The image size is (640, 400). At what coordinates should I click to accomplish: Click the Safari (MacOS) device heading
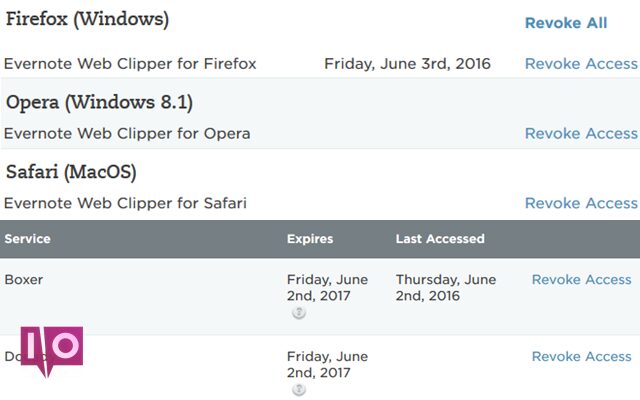pos(71,172)
